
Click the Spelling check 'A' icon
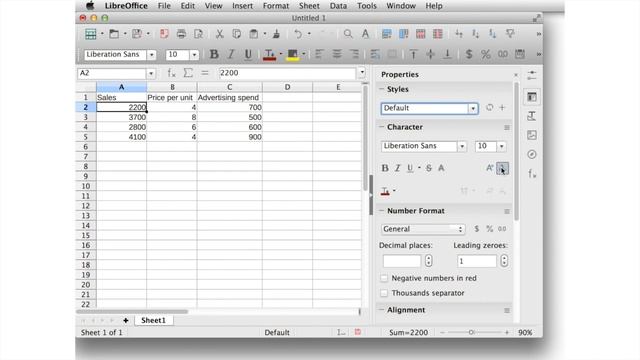(x=365, y=34)
